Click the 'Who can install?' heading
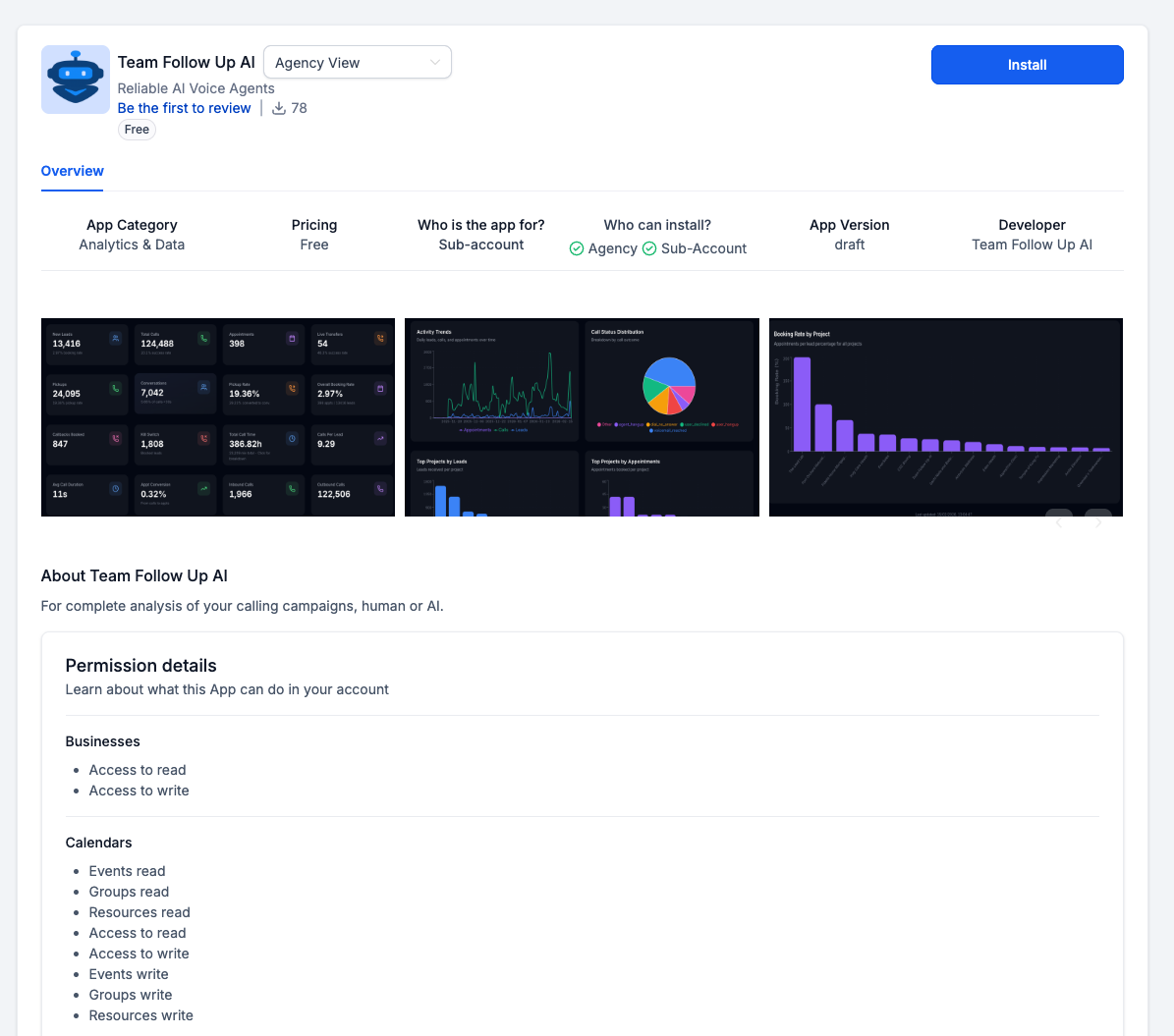Screen dimensions: 1174x1036 click(657, 225)
